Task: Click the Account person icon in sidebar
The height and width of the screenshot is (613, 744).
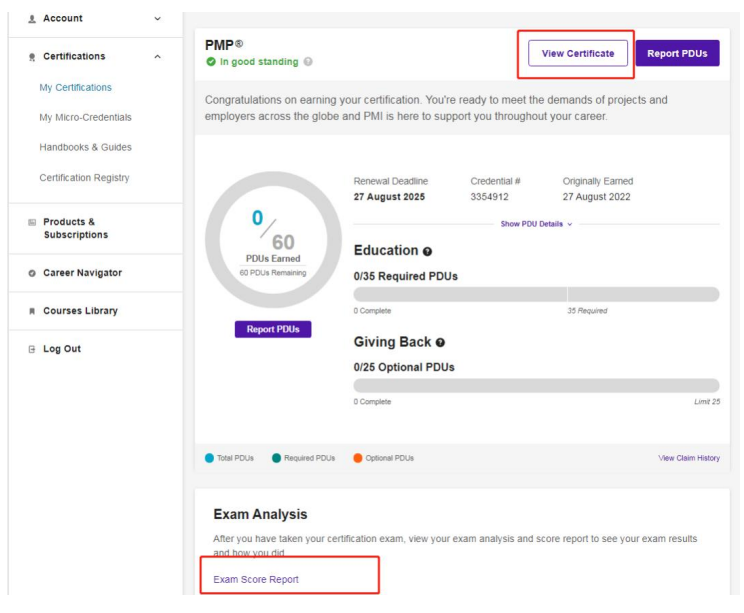Action: point(32,19)
